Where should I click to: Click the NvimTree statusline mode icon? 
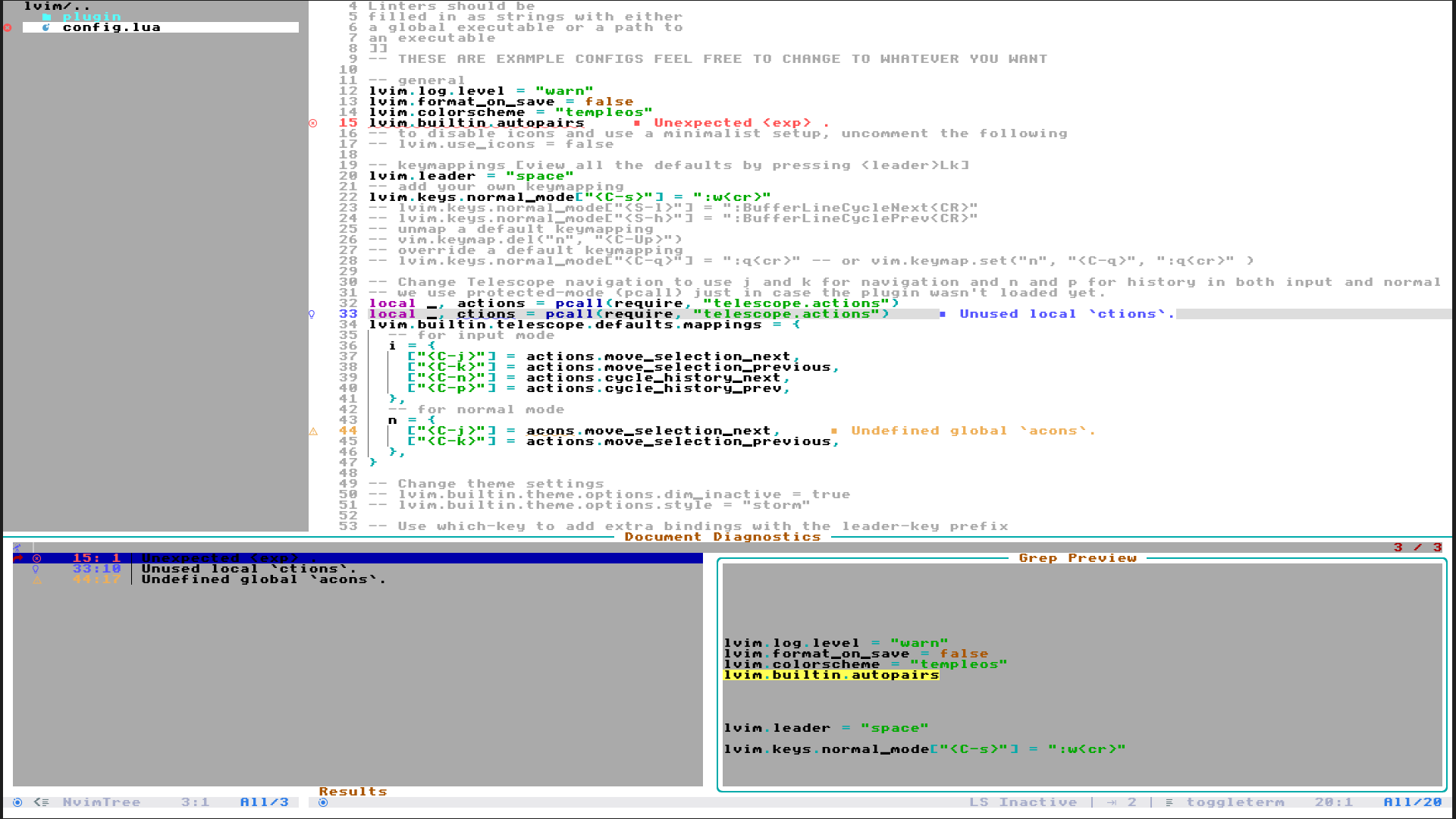click(x=17, y=802)
